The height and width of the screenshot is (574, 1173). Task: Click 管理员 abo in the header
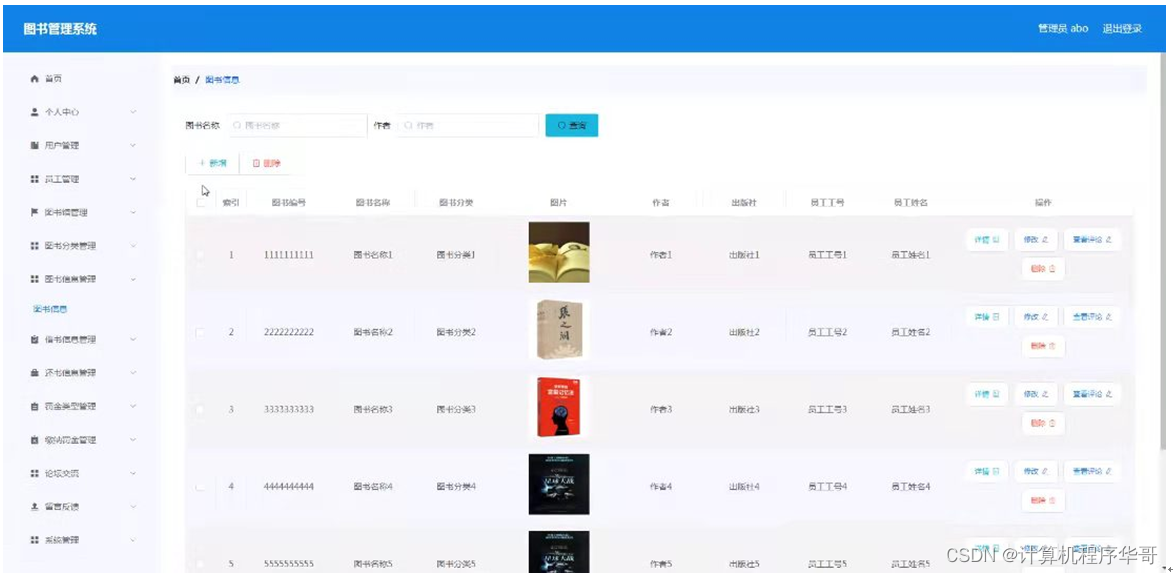pyautogui.click(x=1063, y=28)
